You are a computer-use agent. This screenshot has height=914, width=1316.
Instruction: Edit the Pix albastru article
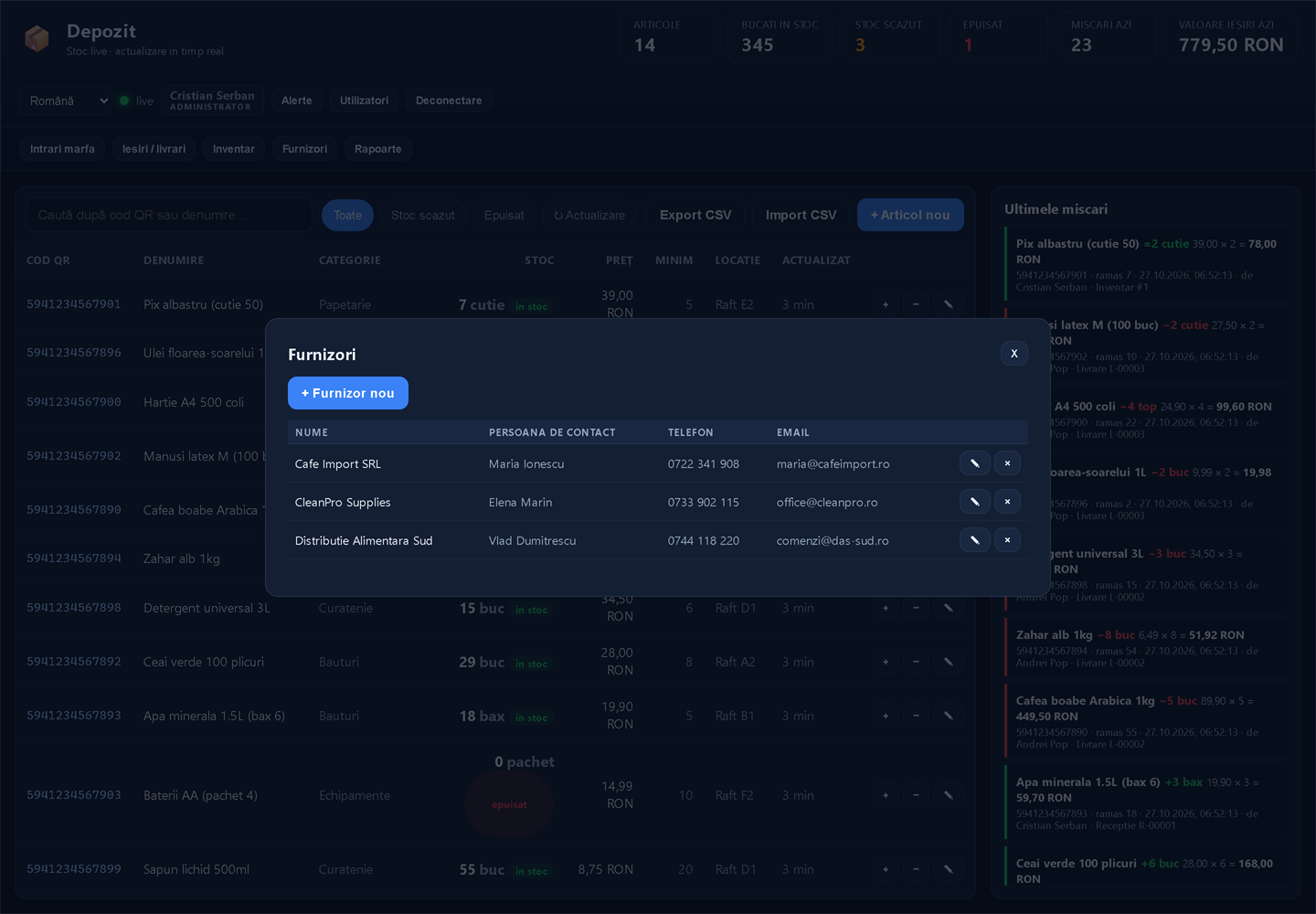click(x=949, y=304)
